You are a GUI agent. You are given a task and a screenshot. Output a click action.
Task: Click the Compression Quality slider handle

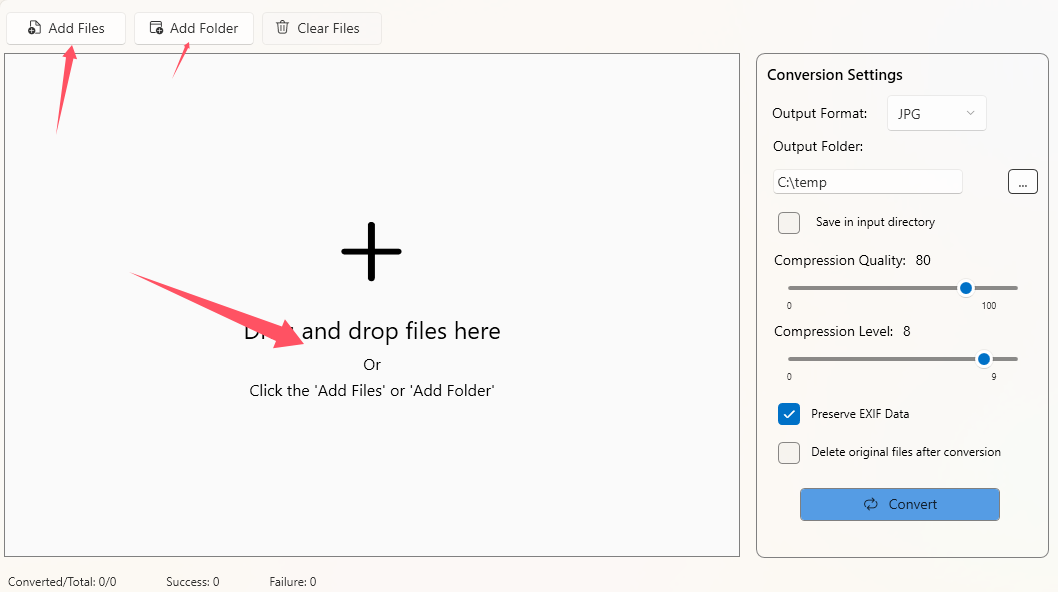[x=966, y=288]
